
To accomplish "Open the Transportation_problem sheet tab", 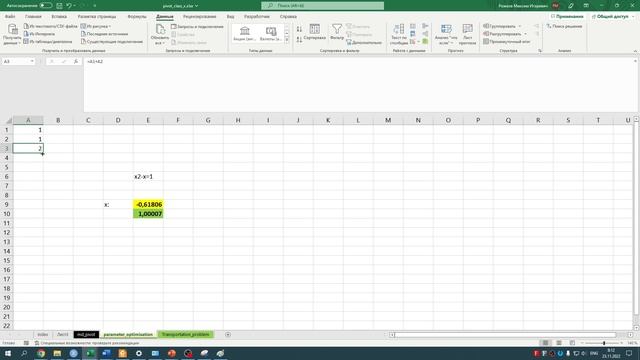I will (x=185, y=334).
